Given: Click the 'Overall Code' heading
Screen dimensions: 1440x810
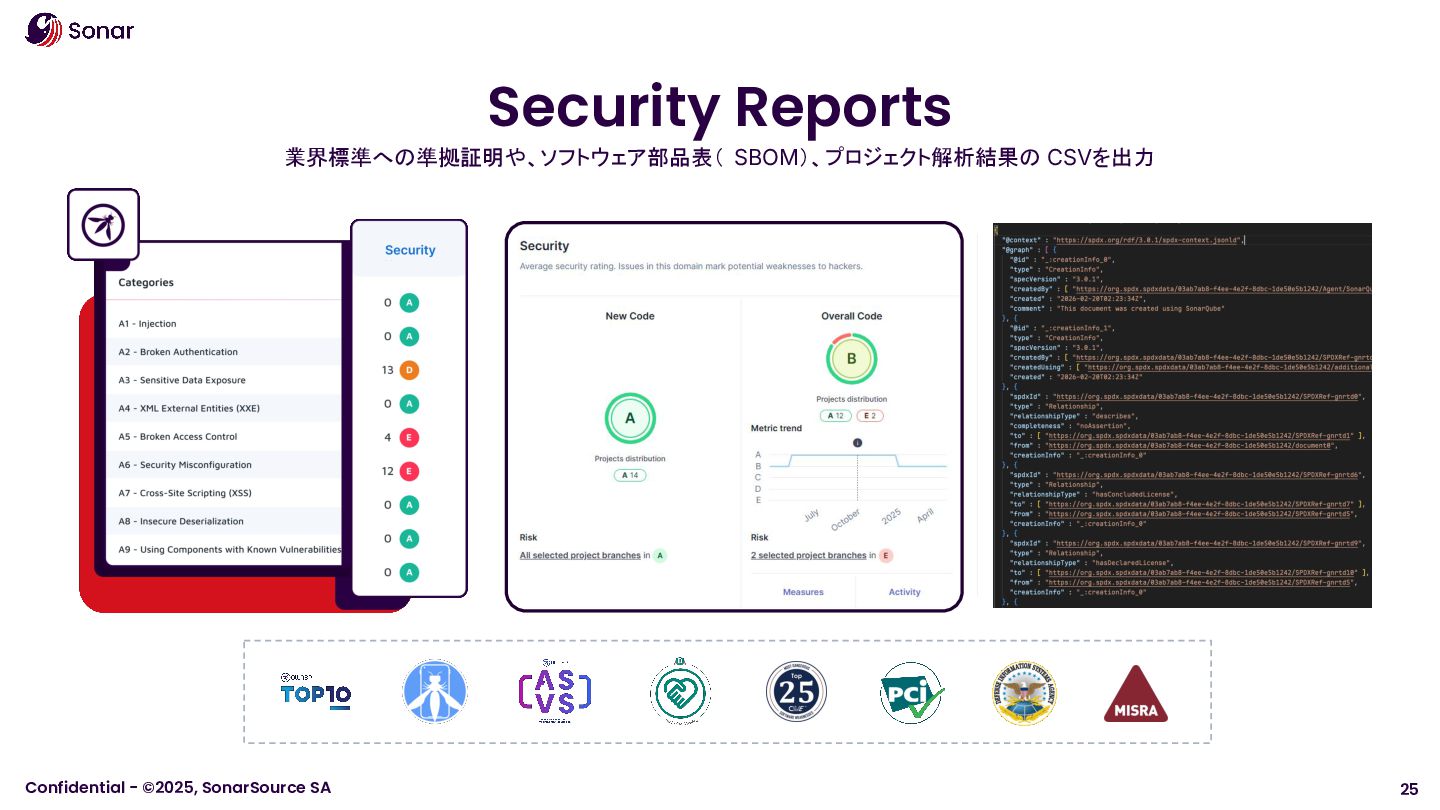Looking at the screenshot, I should 852,316.
